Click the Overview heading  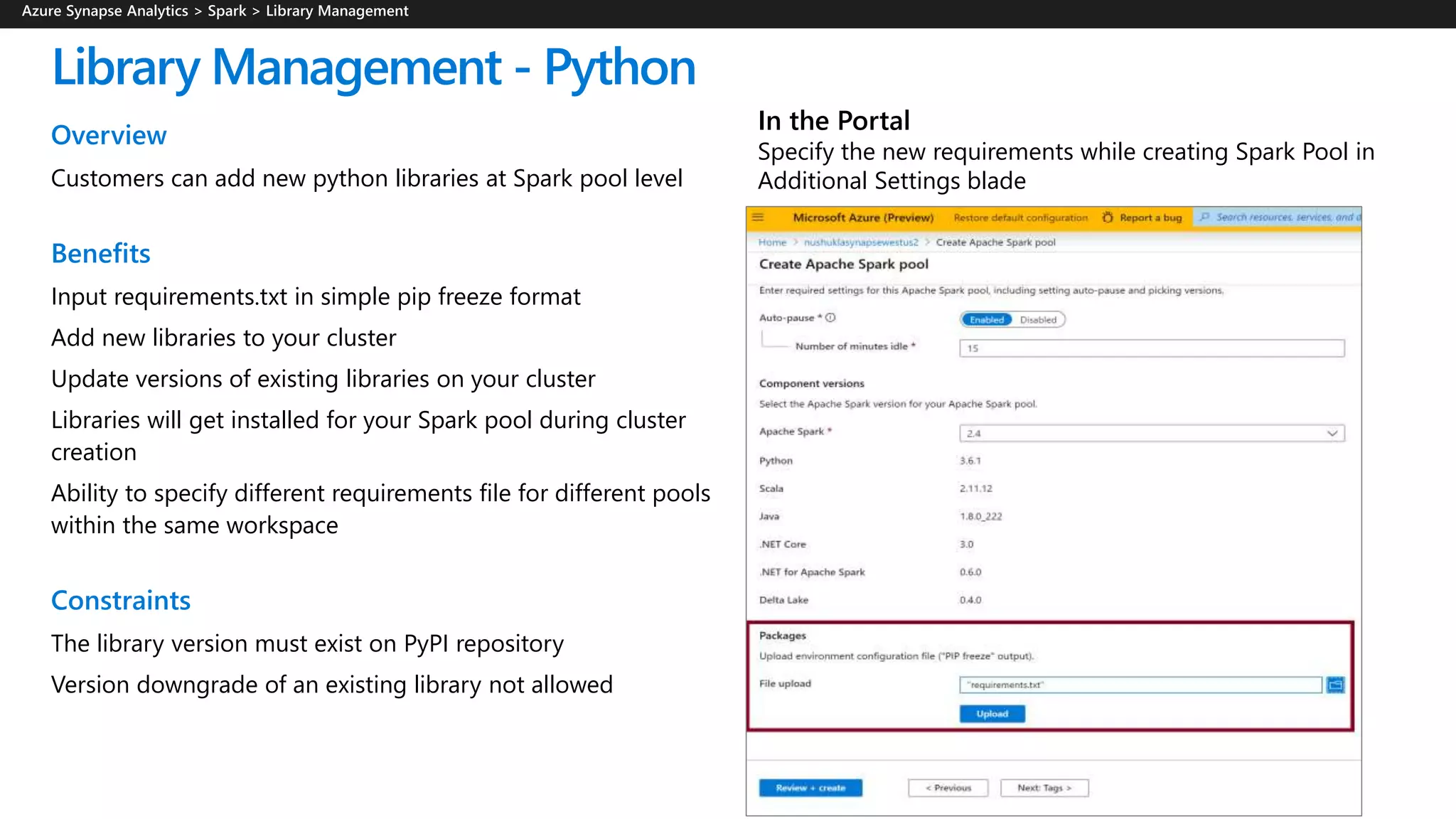pyautogui.click(x=109, y=135)
